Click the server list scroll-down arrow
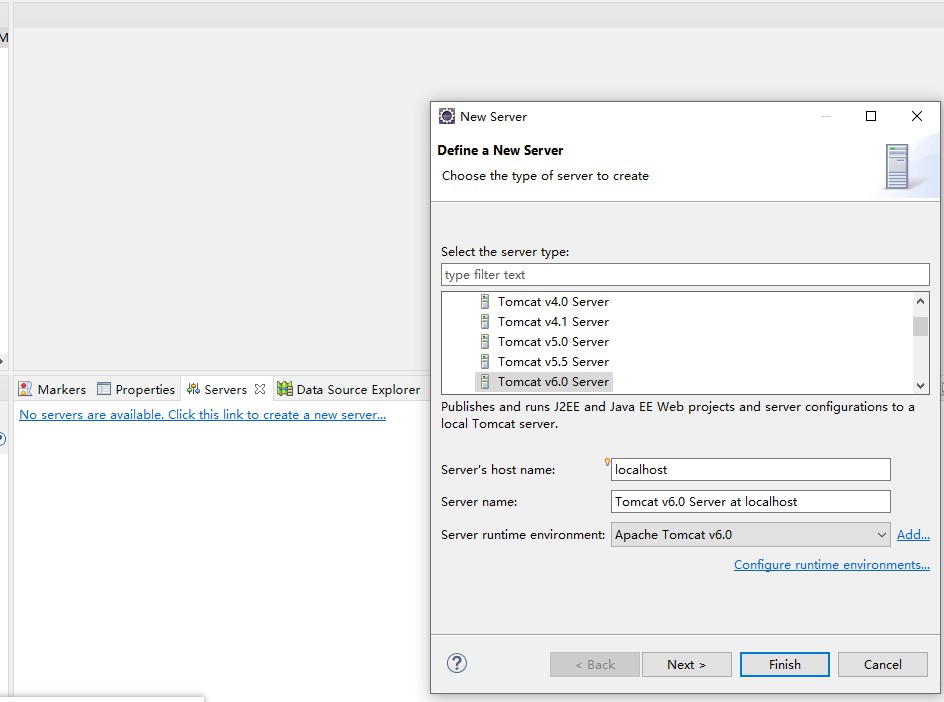Image resolution: width=944 pixels, height=702 pixels. (x=920, y=385)
